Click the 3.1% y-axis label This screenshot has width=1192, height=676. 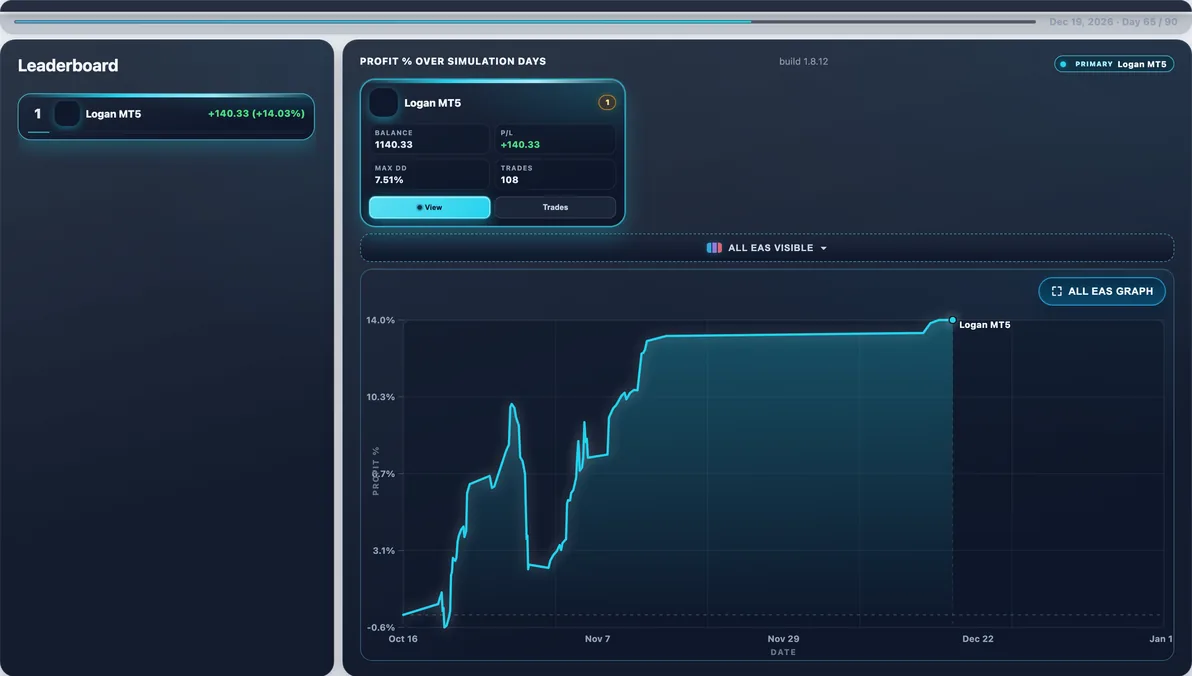pyautogui.click(x=384, y=551)
